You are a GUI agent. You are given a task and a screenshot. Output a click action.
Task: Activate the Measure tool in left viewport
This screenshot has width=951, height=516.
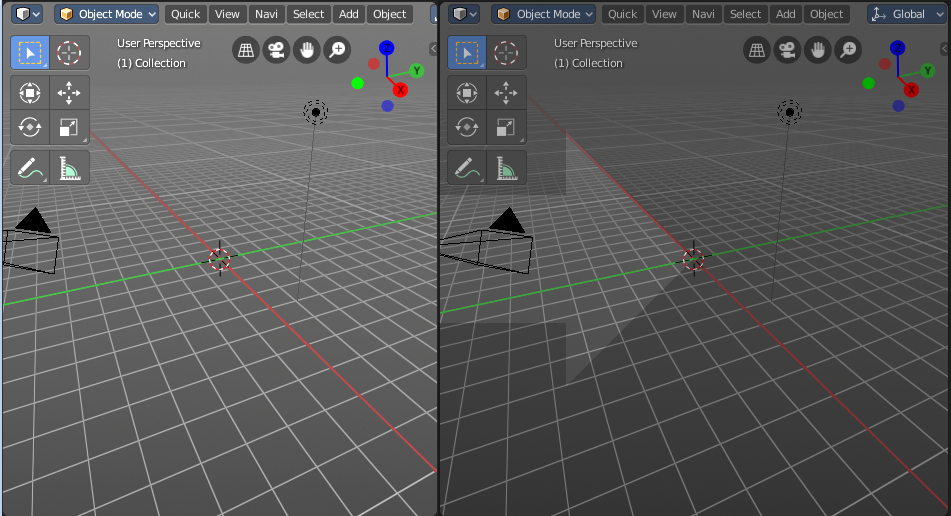[69, 168]
